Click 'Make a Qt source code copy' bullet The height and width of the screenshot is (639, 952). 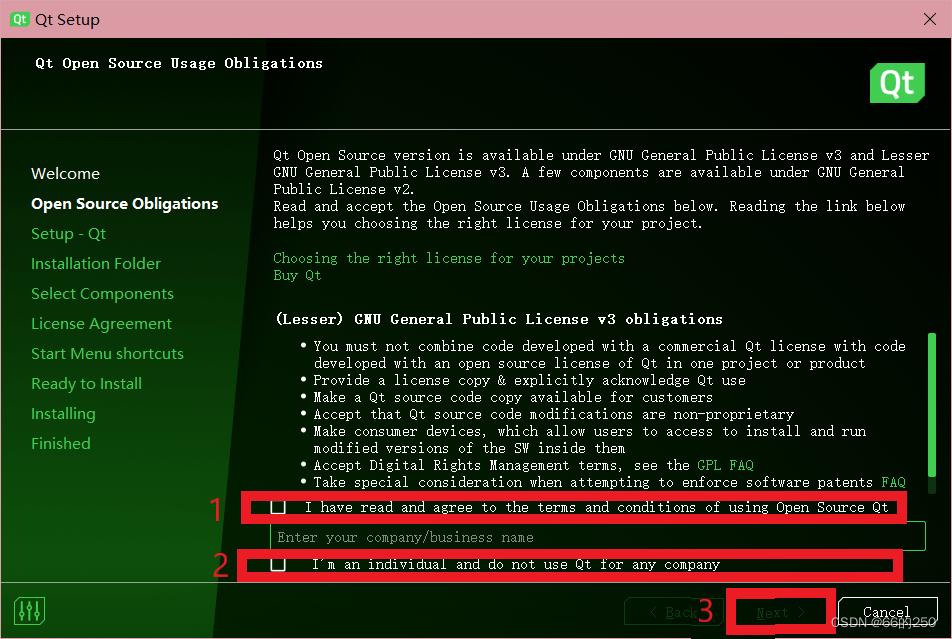[513, 397]
